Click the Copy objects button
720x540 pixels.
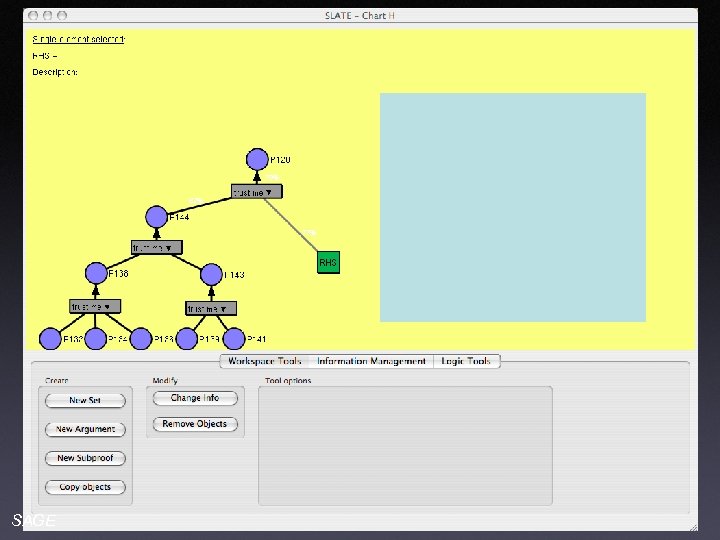pyautogui.click(x=85, y=487)
